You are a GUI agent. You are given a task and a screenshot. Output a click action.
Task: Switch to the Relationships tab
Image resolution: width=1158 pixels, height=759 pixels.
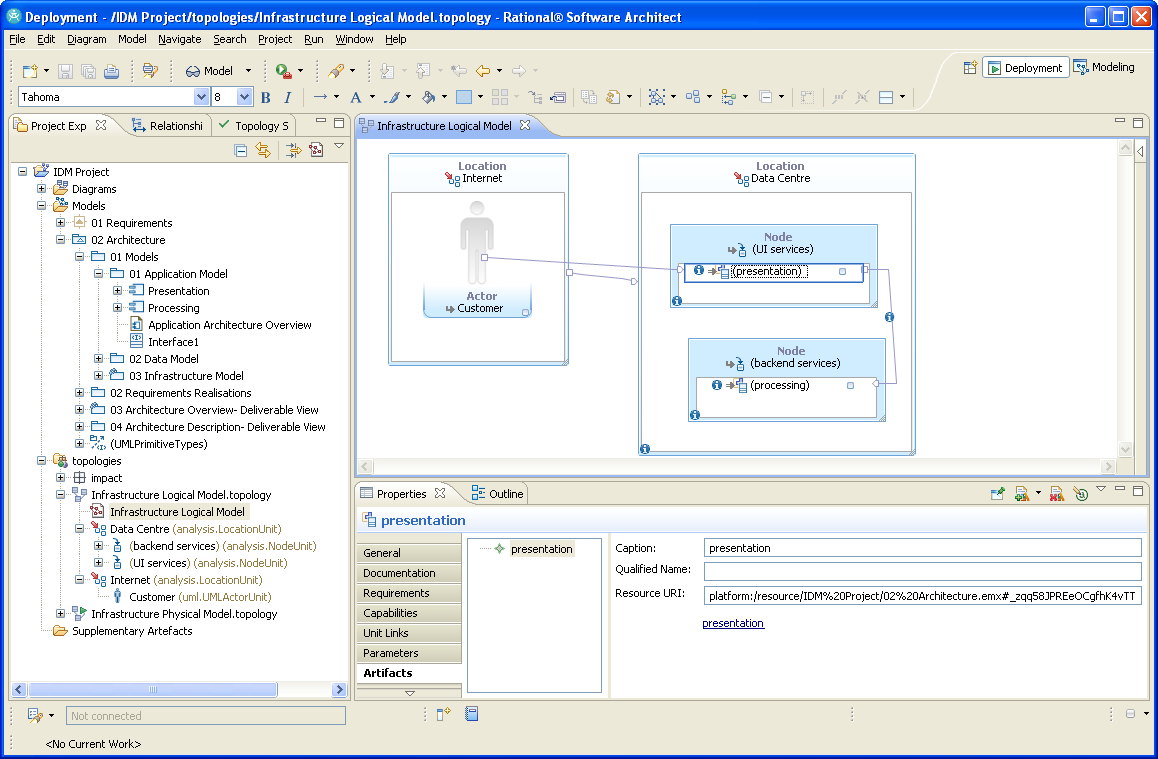(x=168, y=126)
